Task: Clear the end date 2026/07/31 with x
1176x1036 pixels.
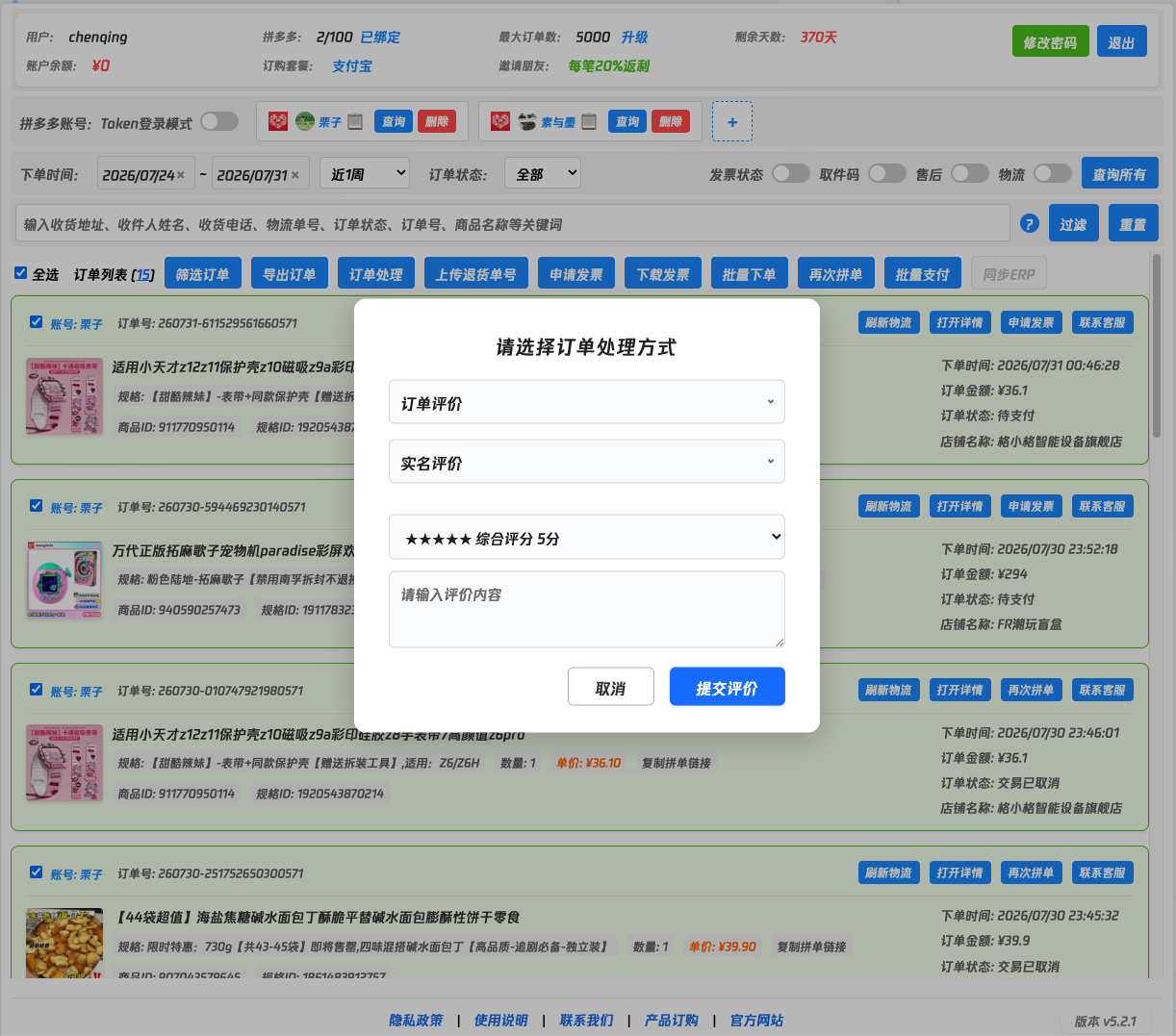Action: (295, 175)
